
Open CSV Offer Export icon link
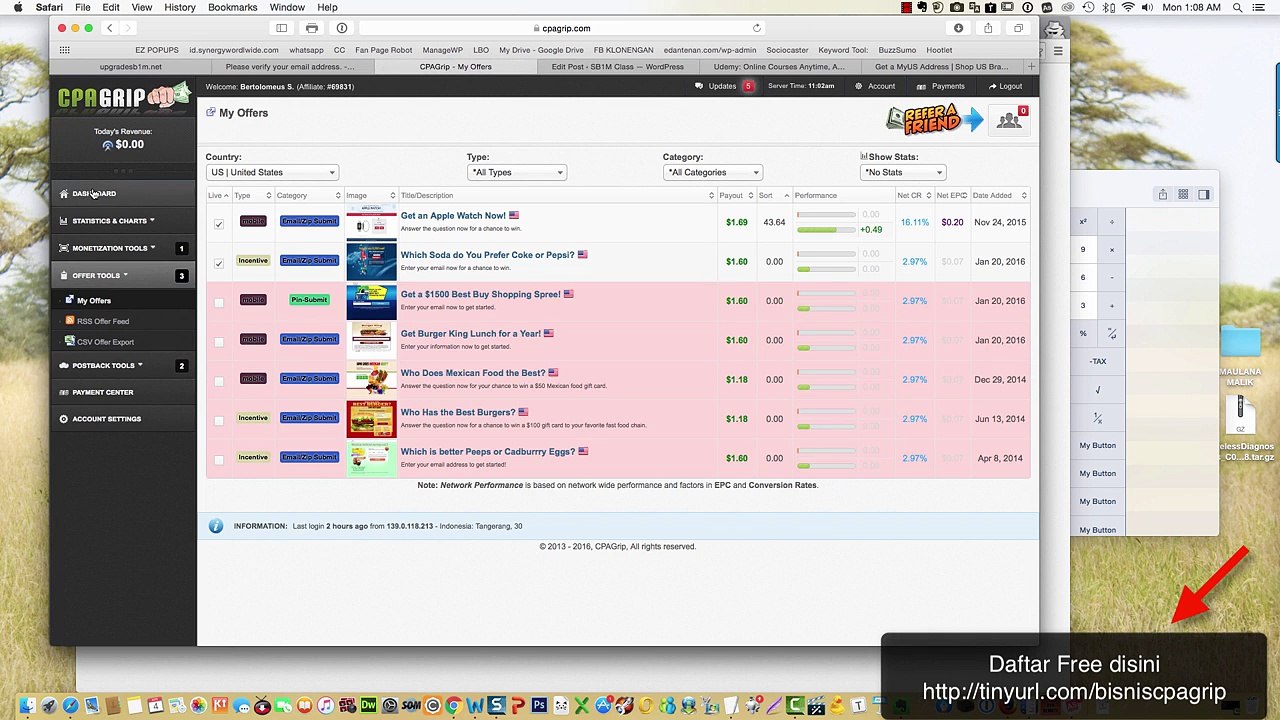(69, 341)
